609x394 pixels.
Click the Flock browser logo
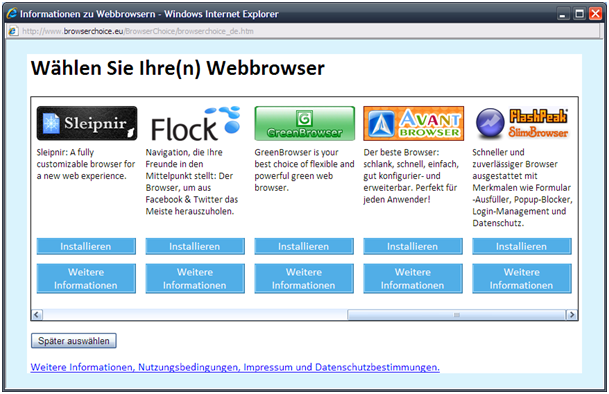coord(195,124)
